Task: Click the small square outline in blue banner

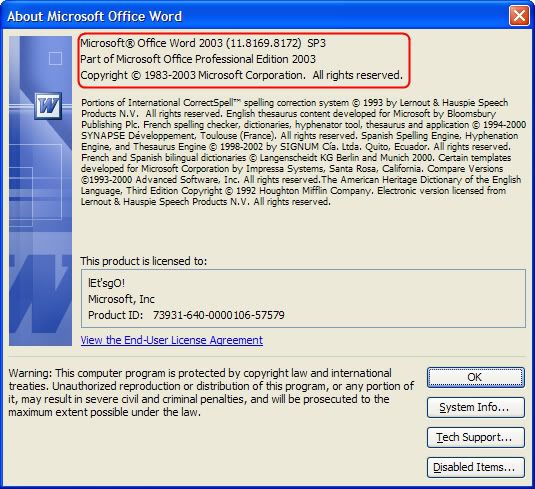Action: click(x=55, y=58)
